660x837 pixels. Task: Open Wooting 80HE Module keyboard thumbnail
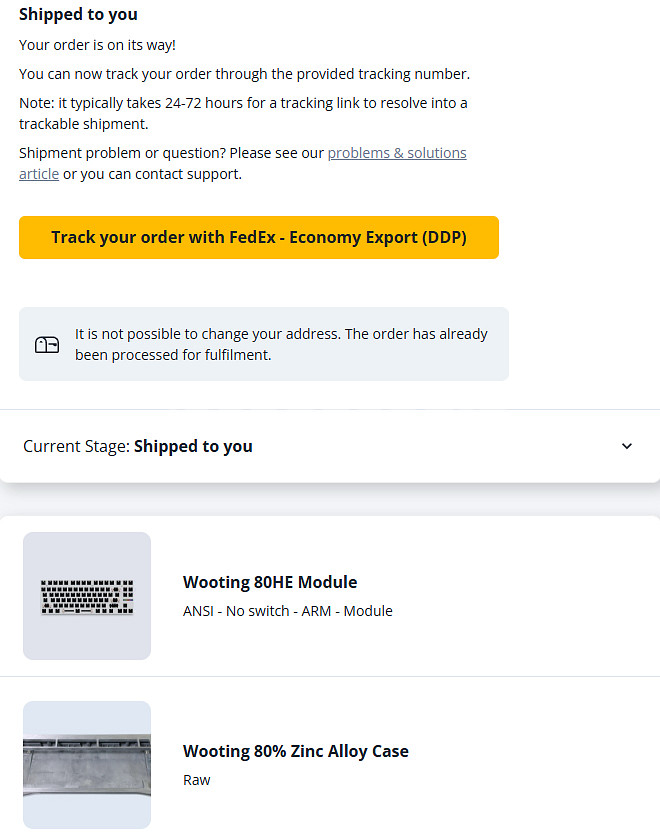87,596
